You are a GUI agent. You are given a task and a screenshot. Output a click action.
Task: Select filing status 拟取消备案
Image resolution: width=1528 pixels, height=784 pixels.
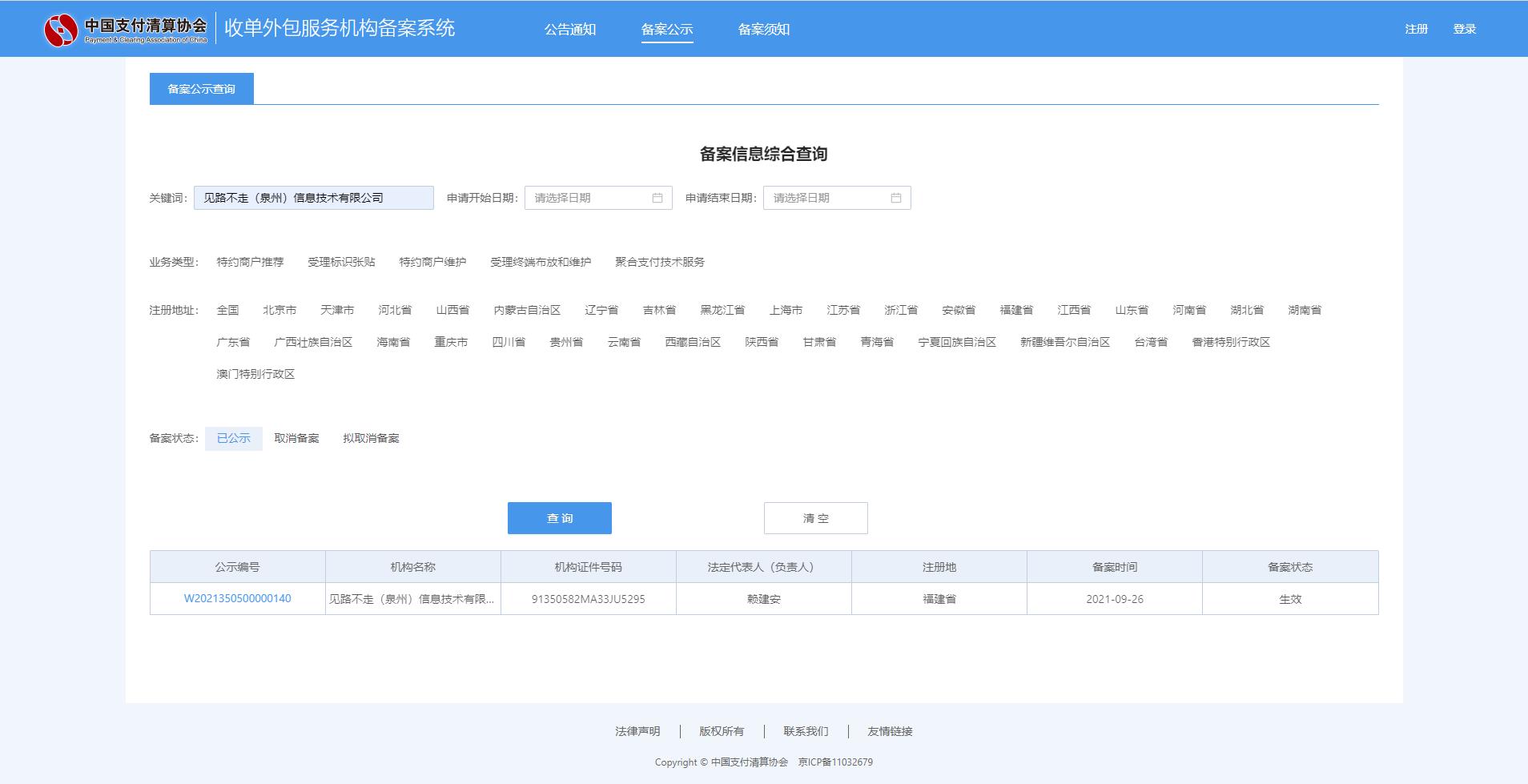[x=371, y=438]
